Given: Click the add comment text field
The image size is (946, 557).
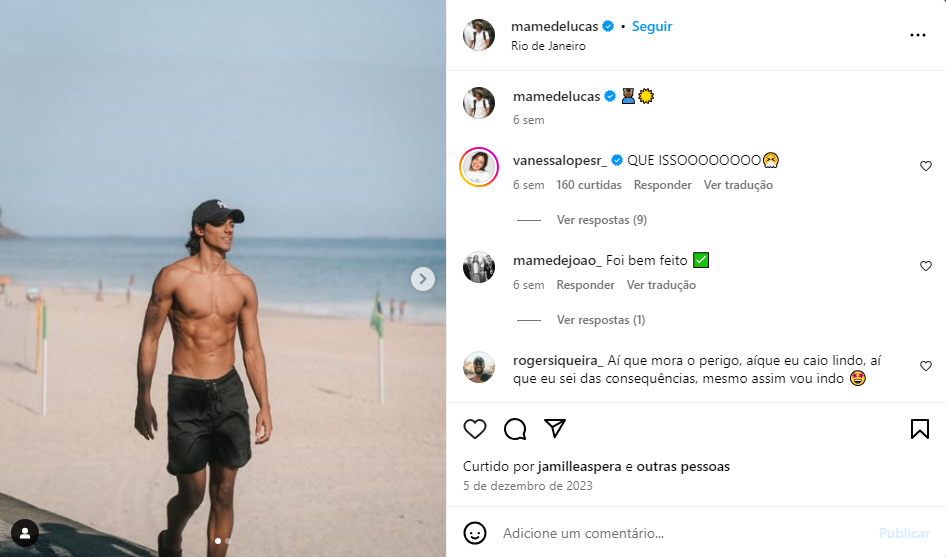Looking at the screenshot, I should pos(680,534).
